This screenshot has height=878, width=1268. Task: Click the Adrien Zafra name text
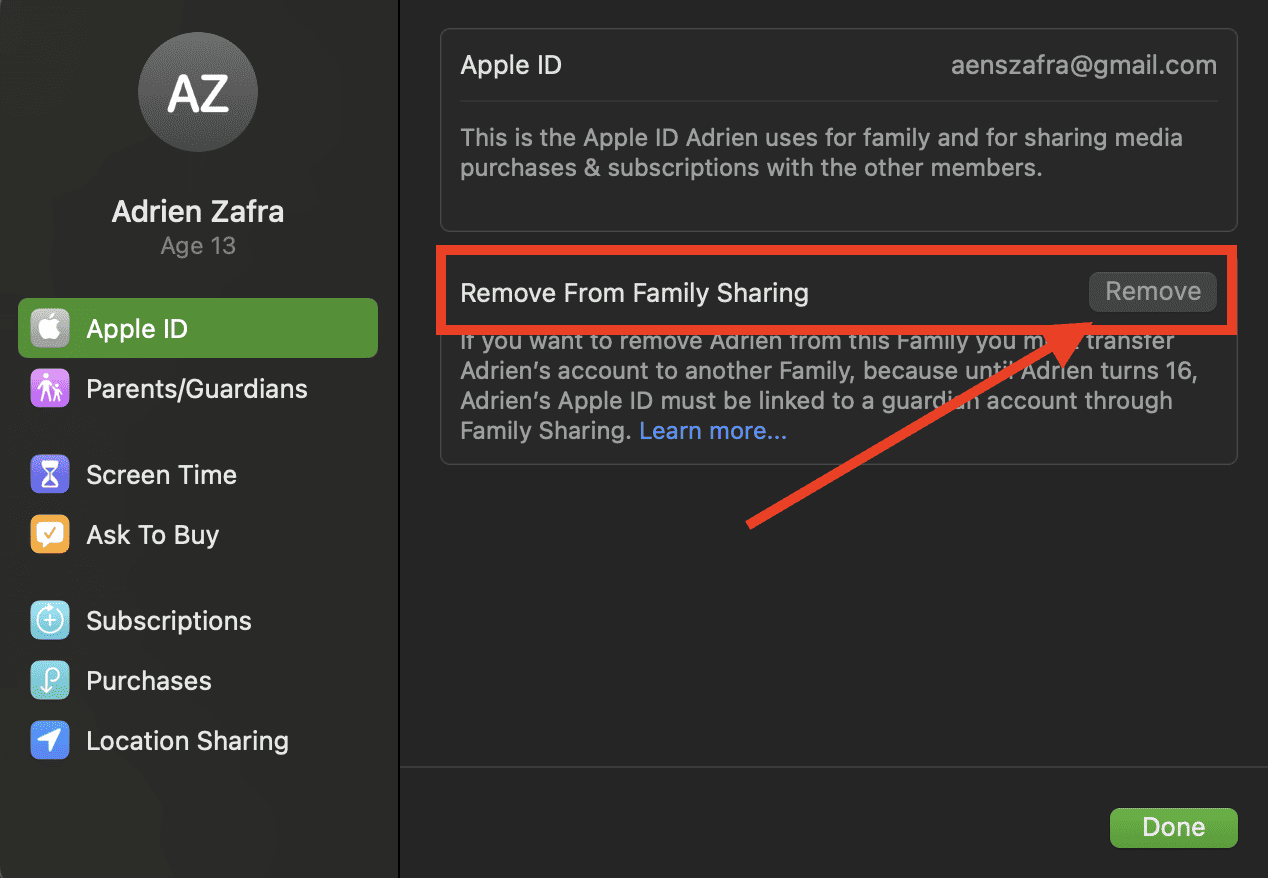[x=198, y=211]
